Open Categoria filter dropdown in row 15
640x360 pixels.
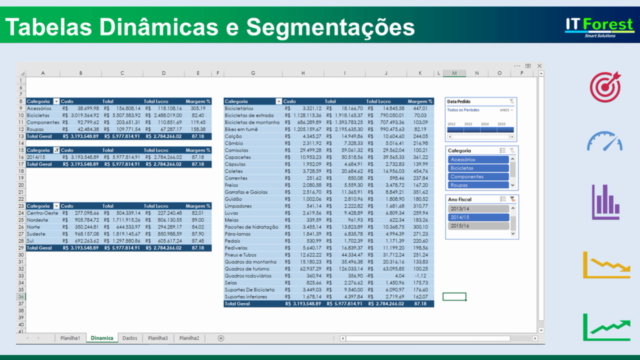(x=56, y=150)
